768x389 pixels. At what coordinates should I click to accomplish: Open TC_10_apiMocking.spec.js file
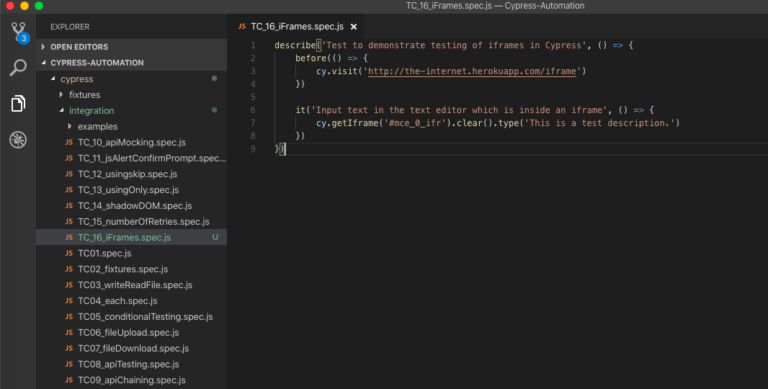[x=131, y=143]
